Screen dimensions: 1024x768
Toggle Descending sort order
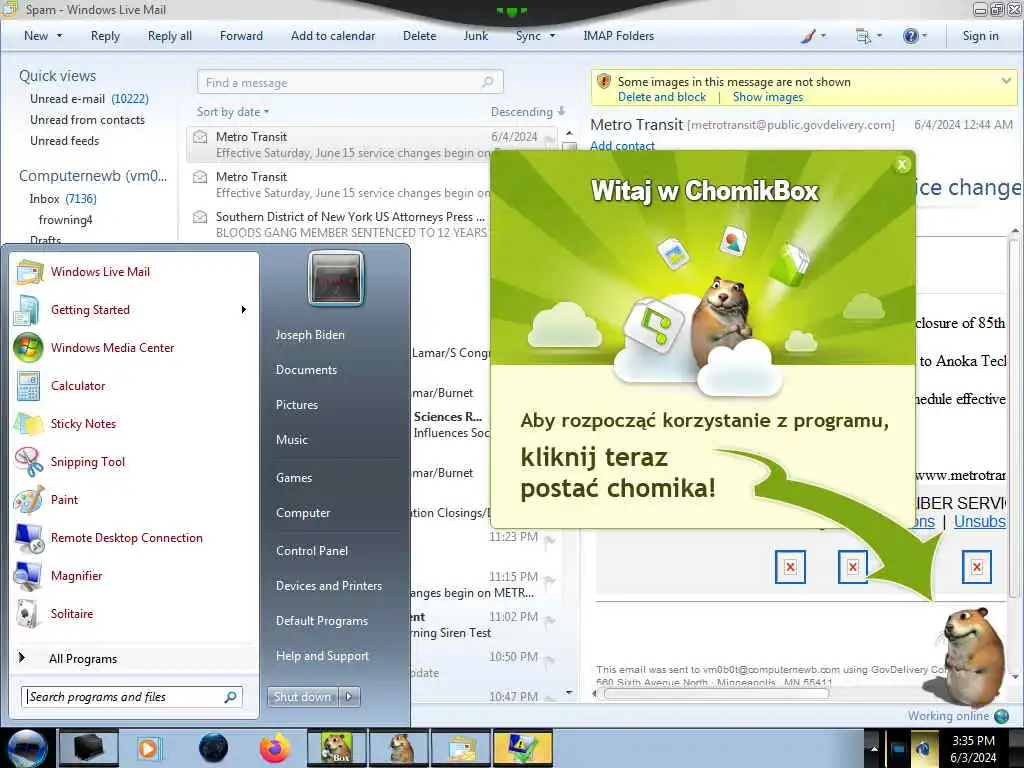[x=528, y=112]
